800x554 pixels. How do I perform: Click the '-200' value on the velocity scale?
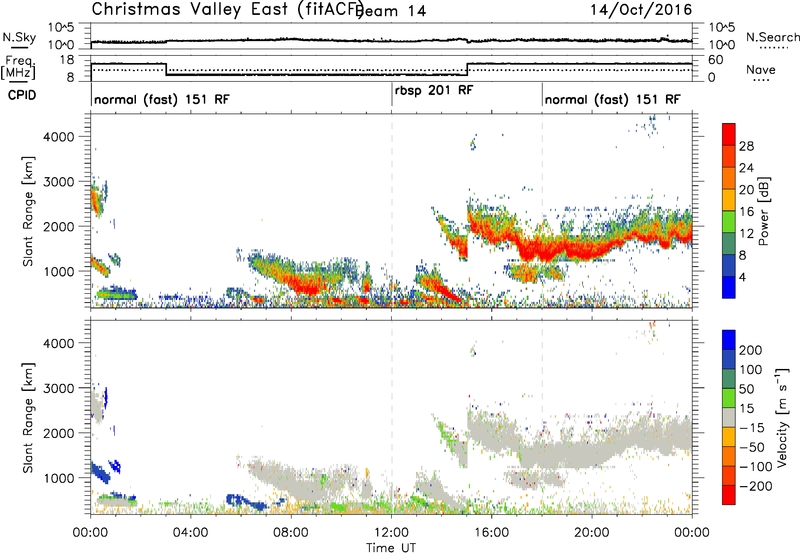point(757,486)
